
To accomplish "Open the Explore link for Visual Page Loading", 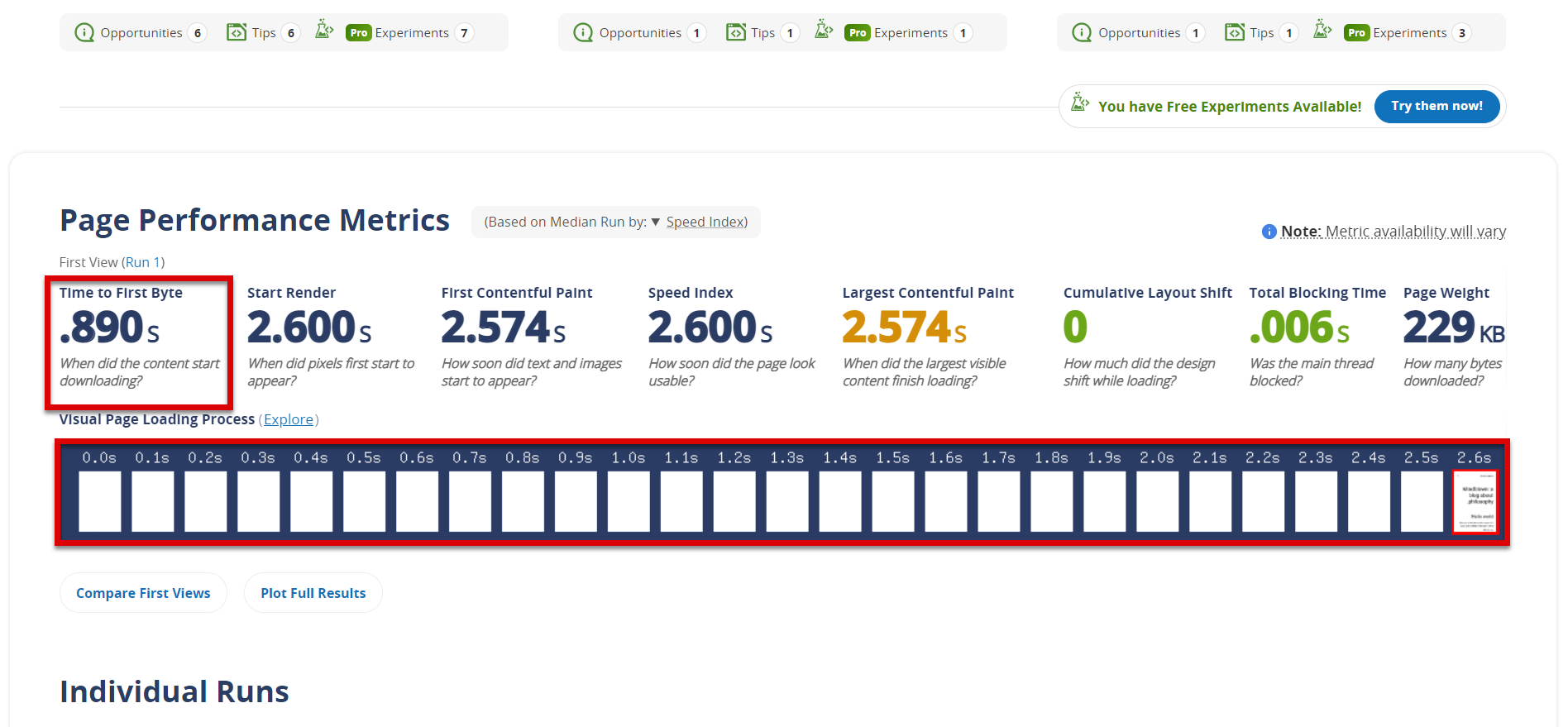I will [x=289, y=419].
